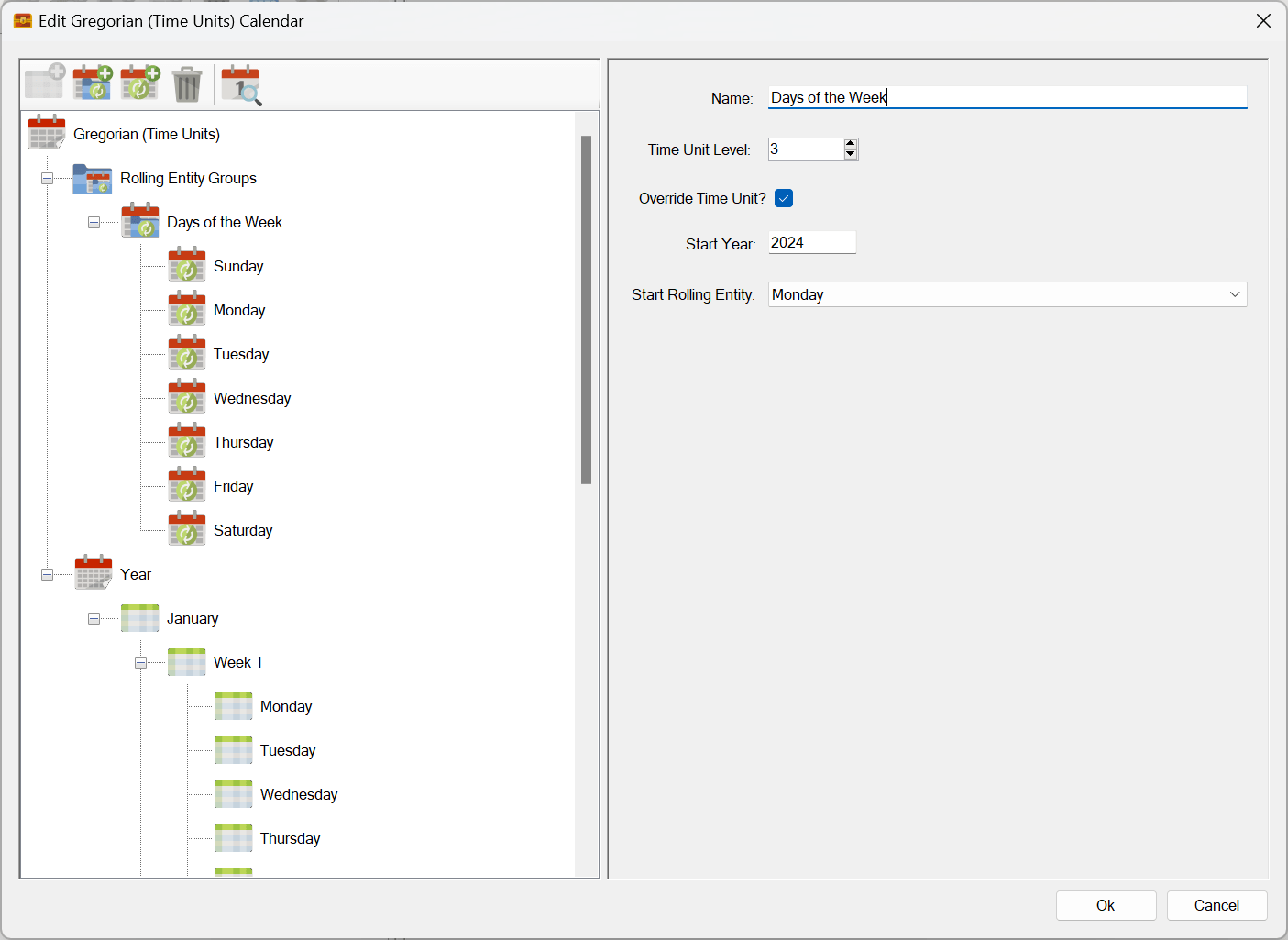Select the Sunday rolling entity icon
Viewport: 1288px width, 940px height.
[187, 266]
